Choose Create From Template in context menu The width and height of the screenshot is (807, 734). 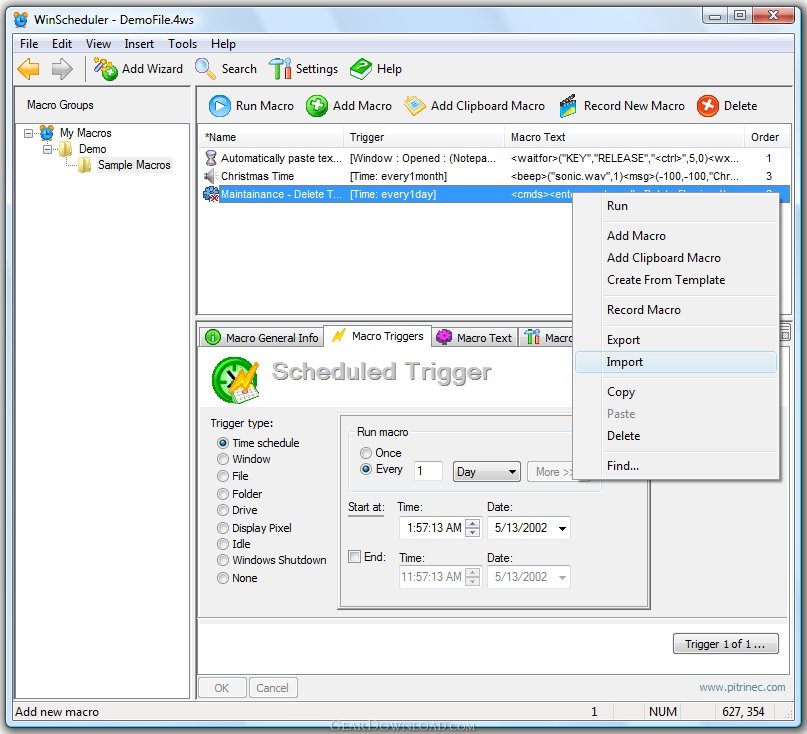pos(676,280)
